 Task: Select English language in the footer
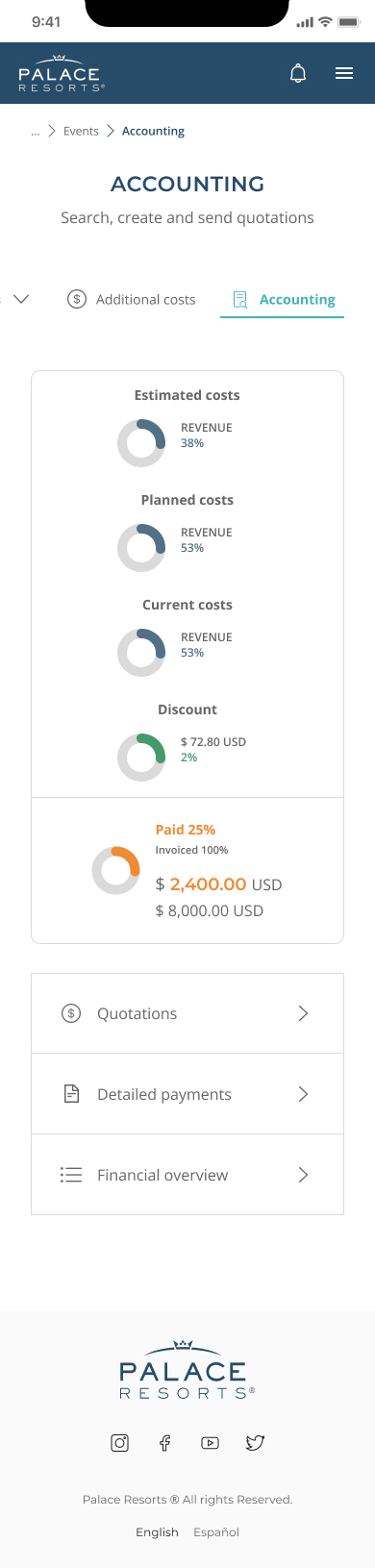coord(157,1532)
